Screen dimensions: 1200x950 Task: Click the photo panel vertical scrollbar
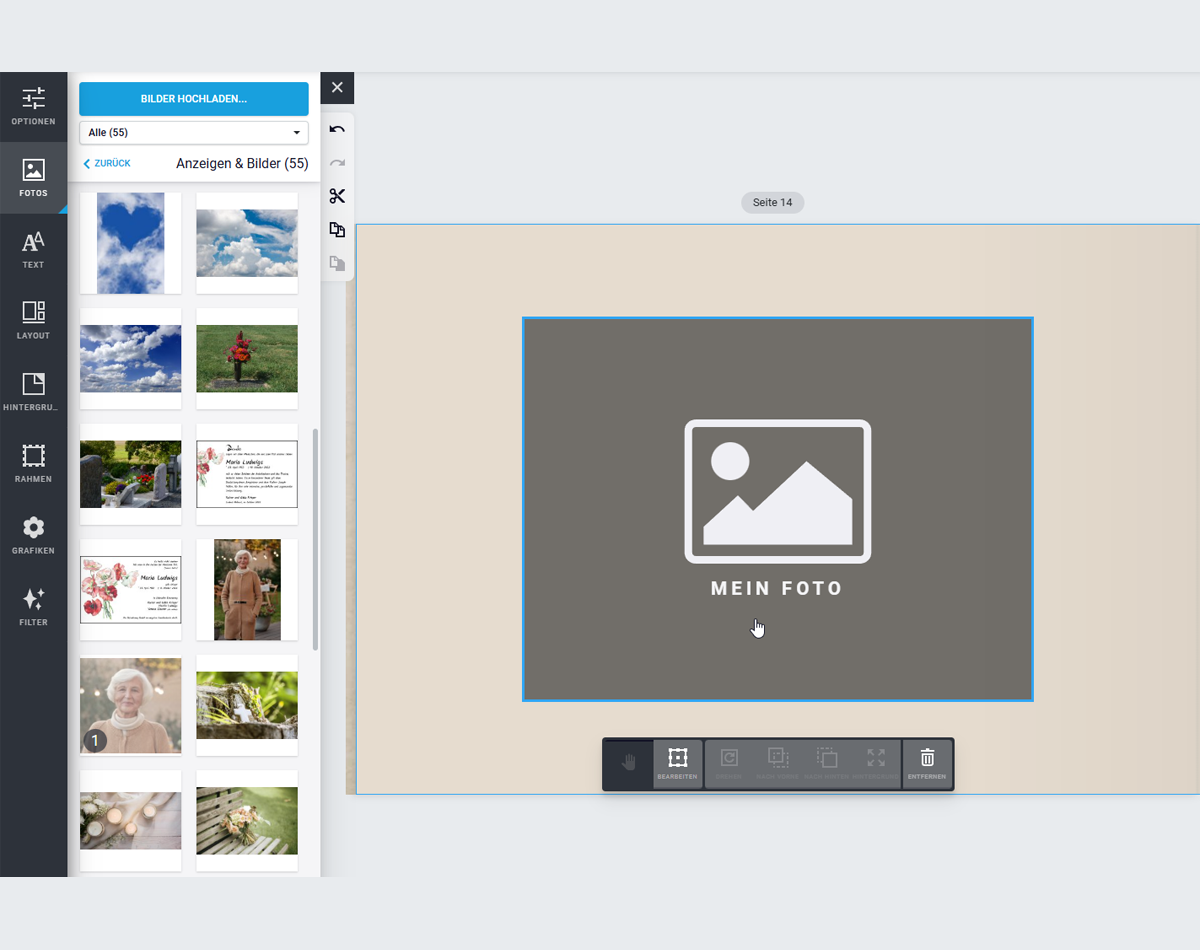pos(316,540)
